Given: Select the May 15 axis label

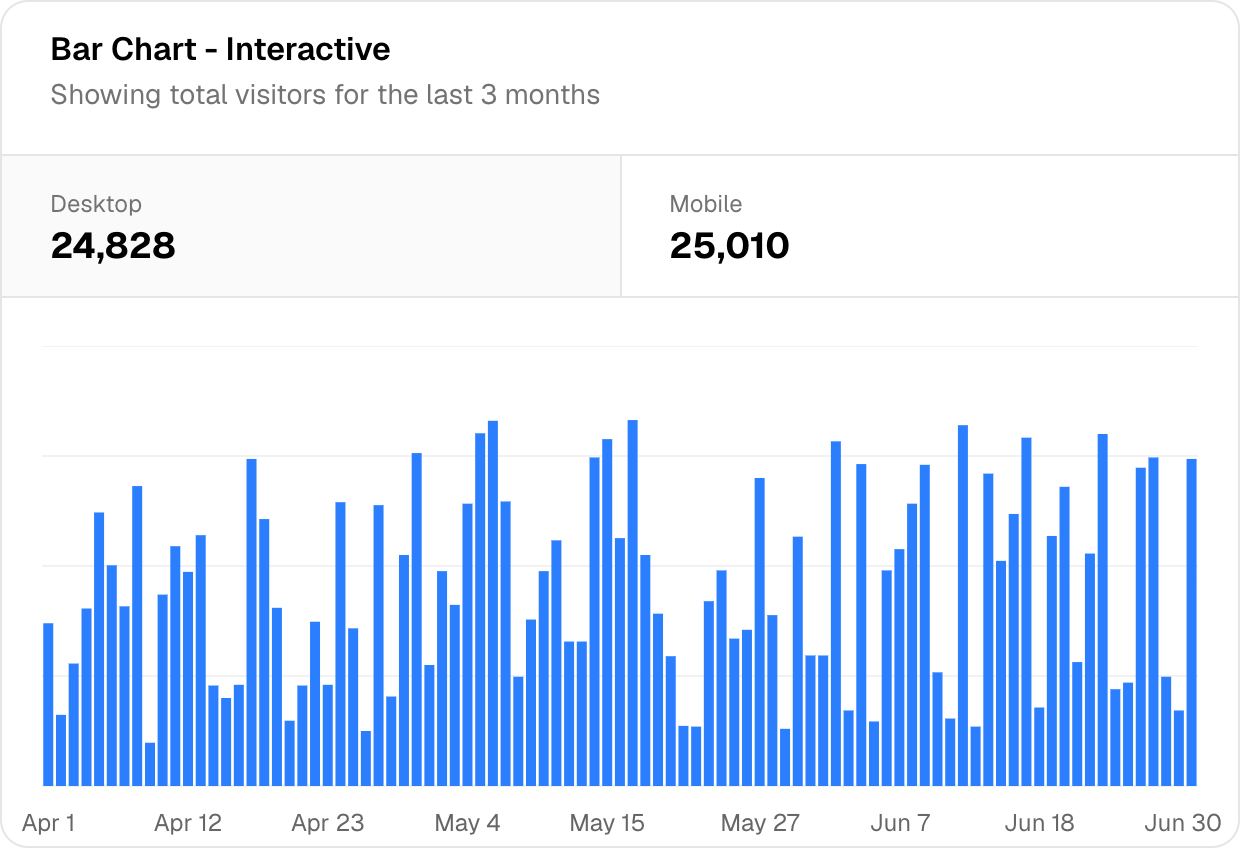Looking at the screenshot, I should tap(607, 823).
